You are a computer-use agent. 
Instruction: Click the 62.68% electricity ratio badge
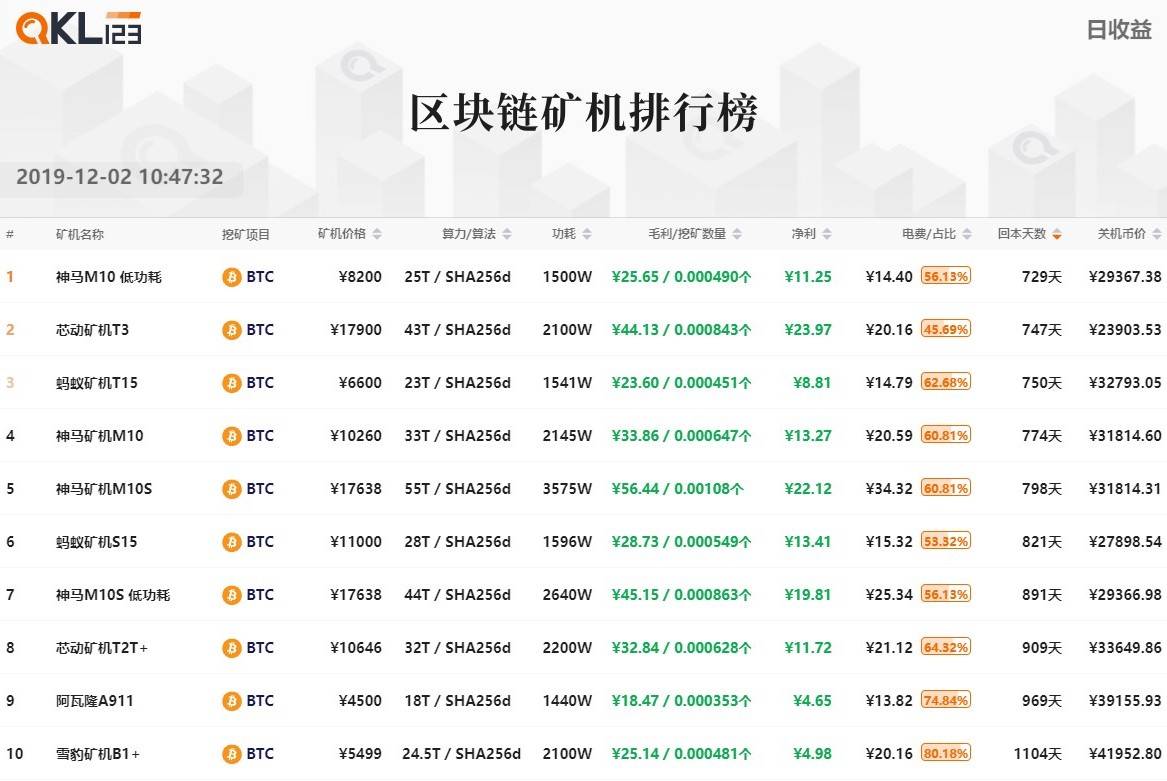pyautogui.click(x=945, y=382)
